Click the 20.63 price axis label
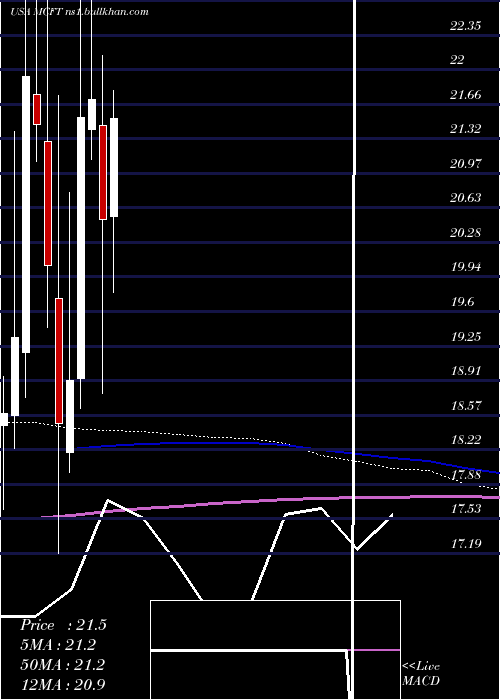 [x=465, y=198]
